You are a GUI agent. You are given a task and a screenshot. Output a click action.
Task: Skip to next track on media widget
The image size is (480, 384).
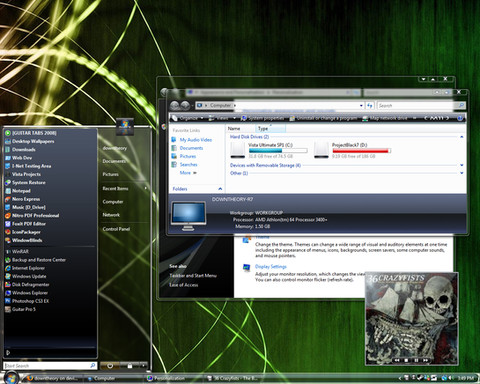click(x=426, y=360)
